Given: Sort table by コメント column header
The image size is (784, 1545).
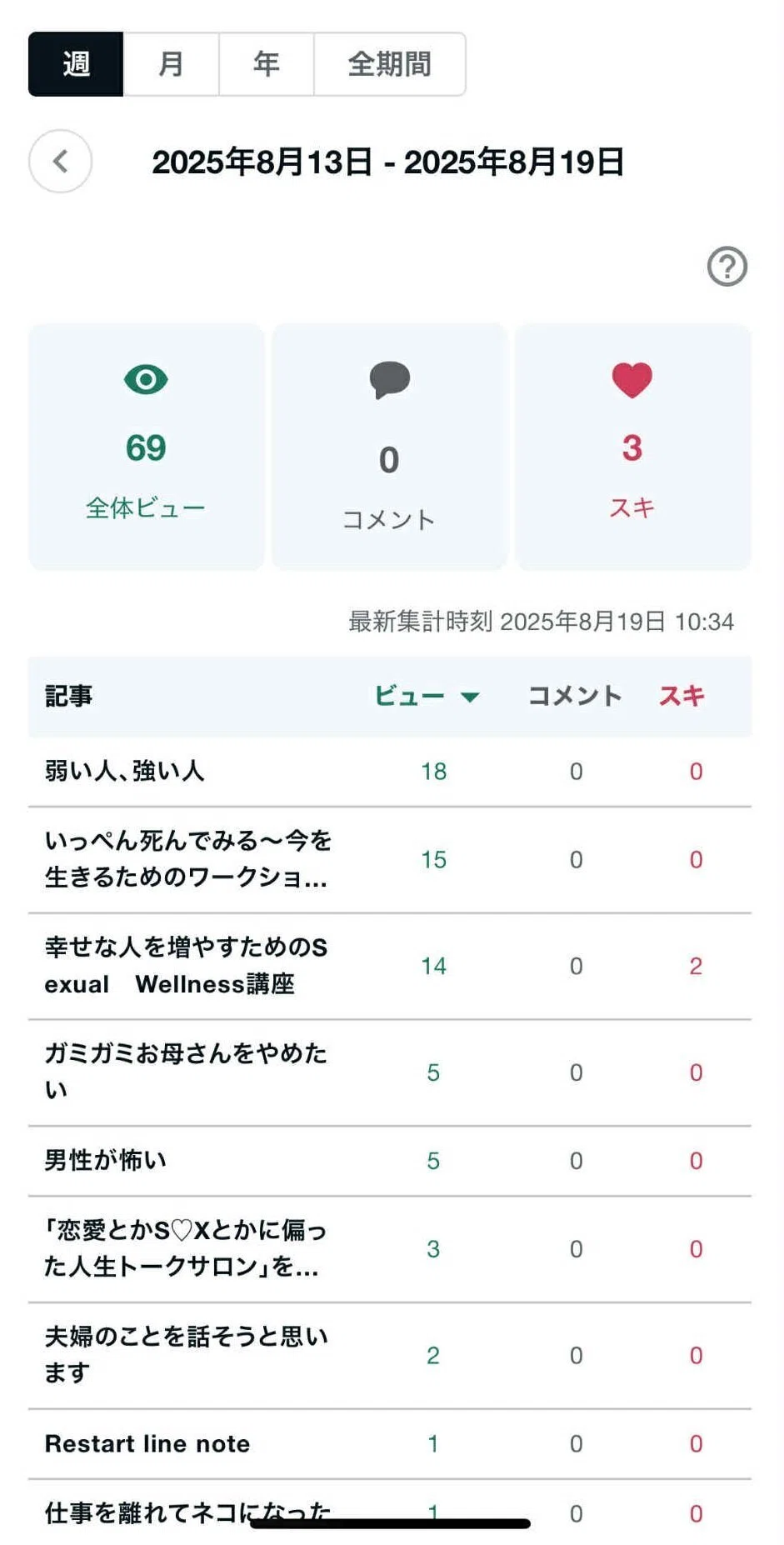Looking at the screenshot, I should pos(575,696).
